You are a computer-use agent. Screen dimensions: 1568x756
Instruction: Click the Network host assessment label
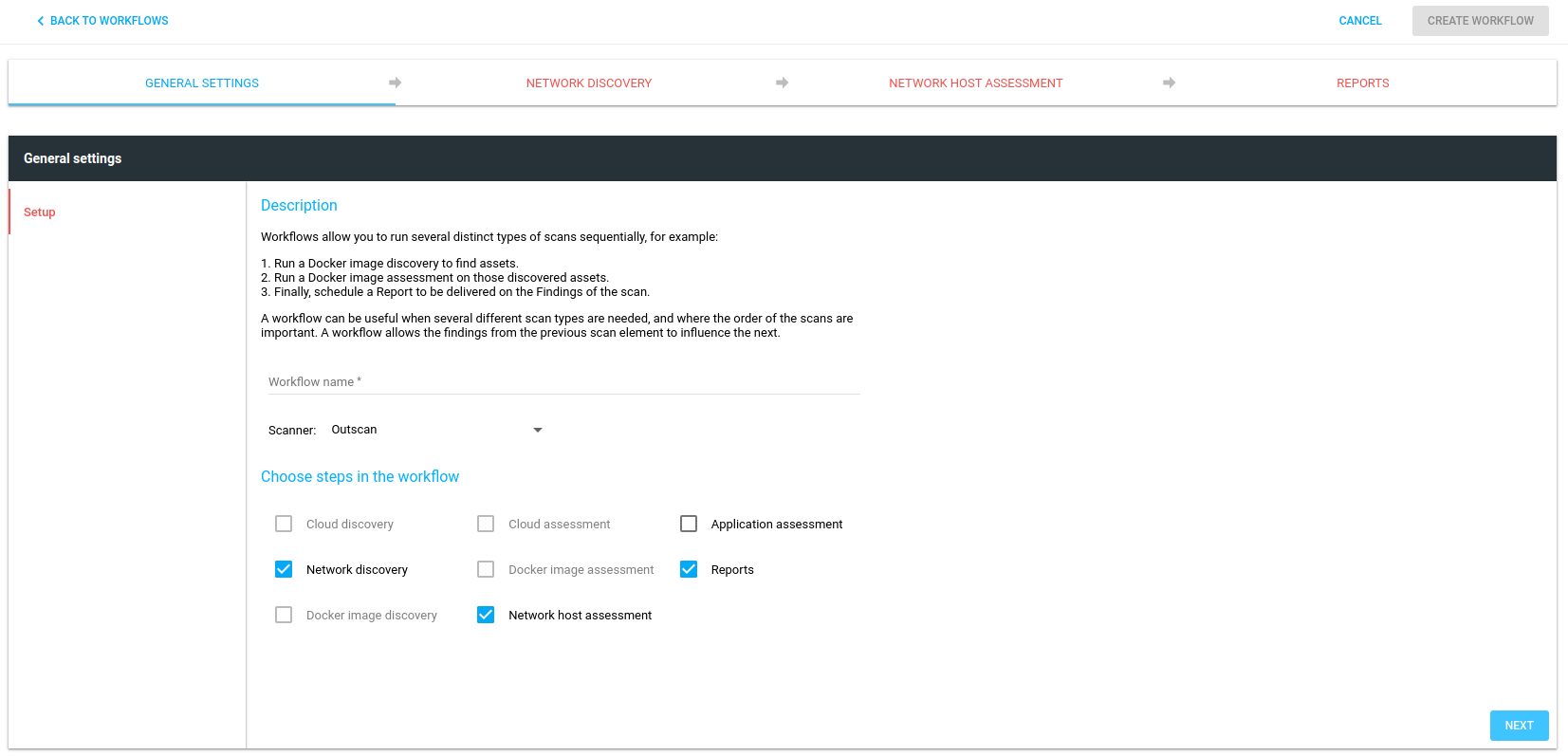point(580,615)
